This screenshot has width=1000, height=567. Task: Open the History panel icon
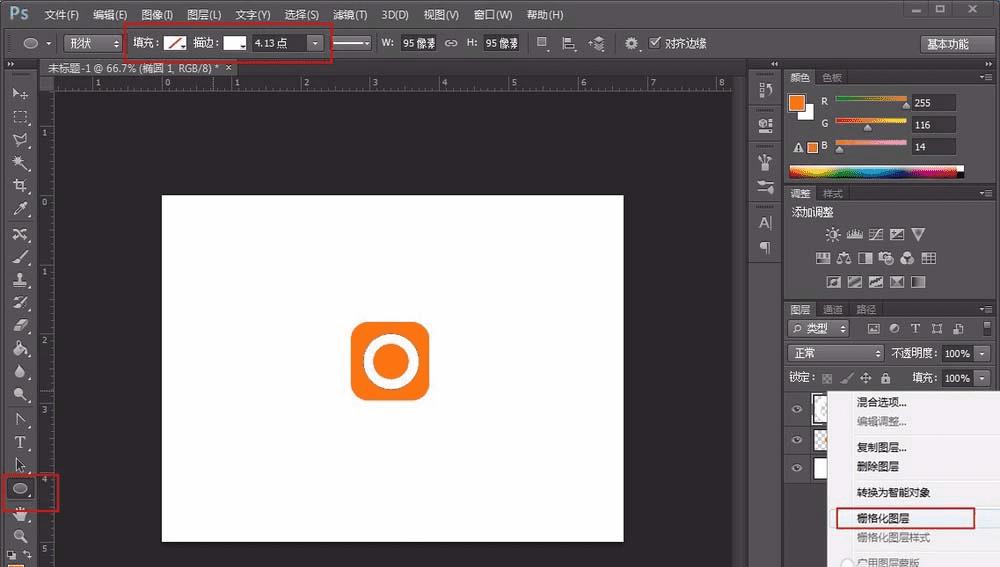point(766,90)
